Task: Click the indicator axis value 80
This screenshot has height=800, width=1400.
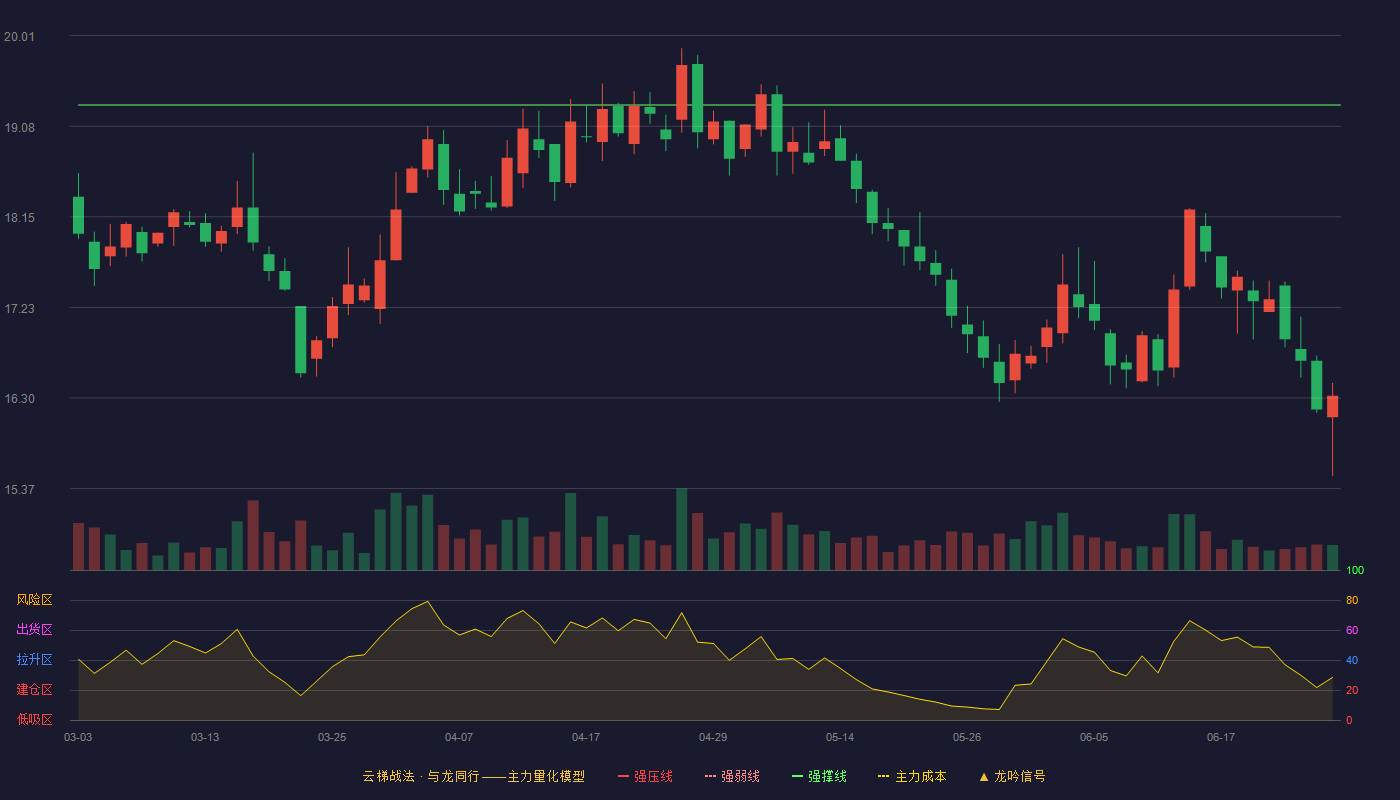Action: point(1352,601)
